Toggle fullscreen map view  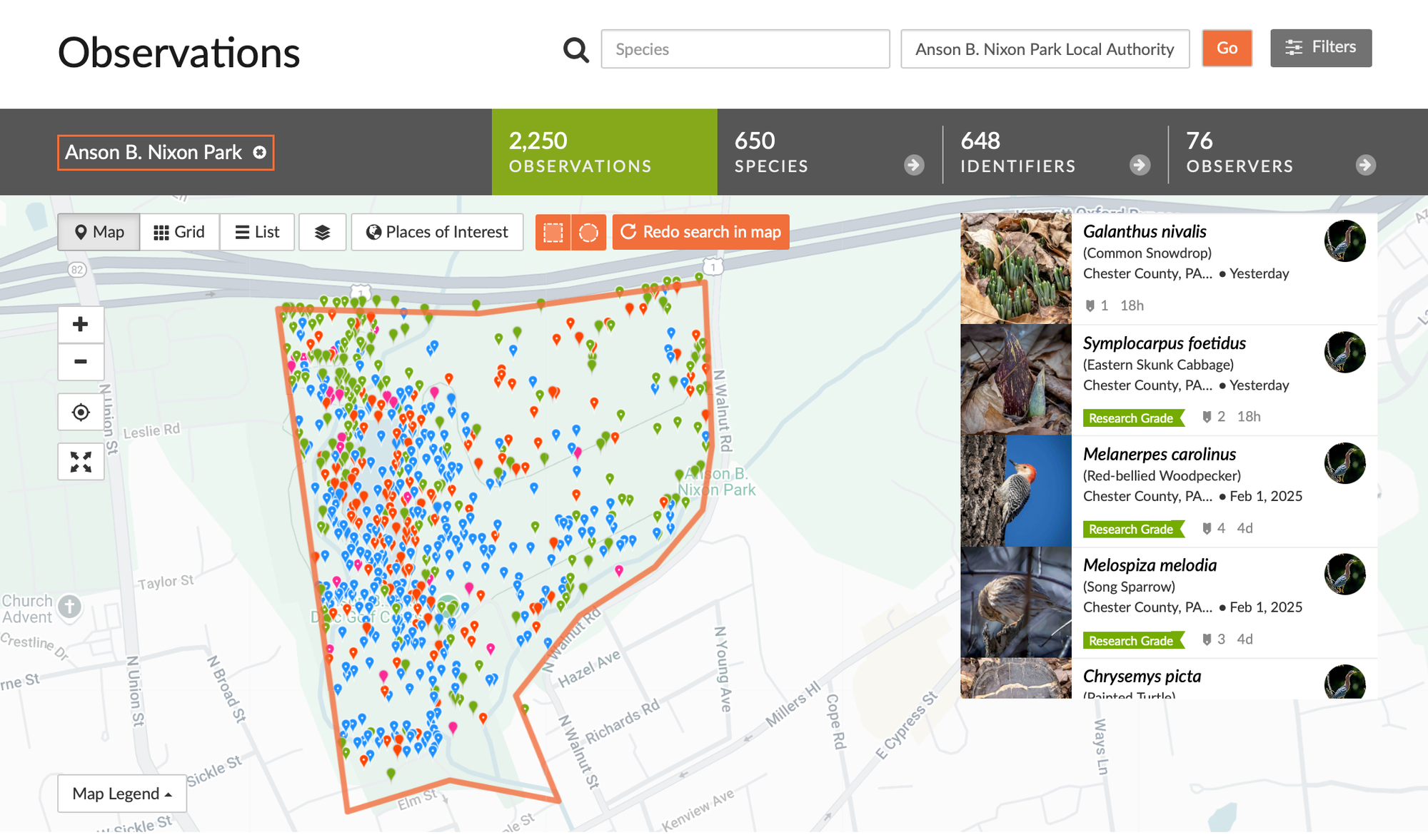pos(81,462)
